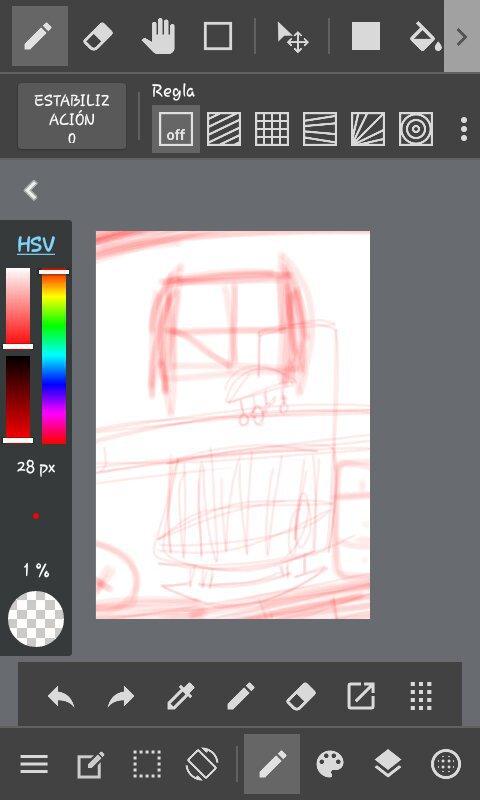Open ruler options three-dot menu
This screenshot has height=800, width=480.
[x=463, y=129]
